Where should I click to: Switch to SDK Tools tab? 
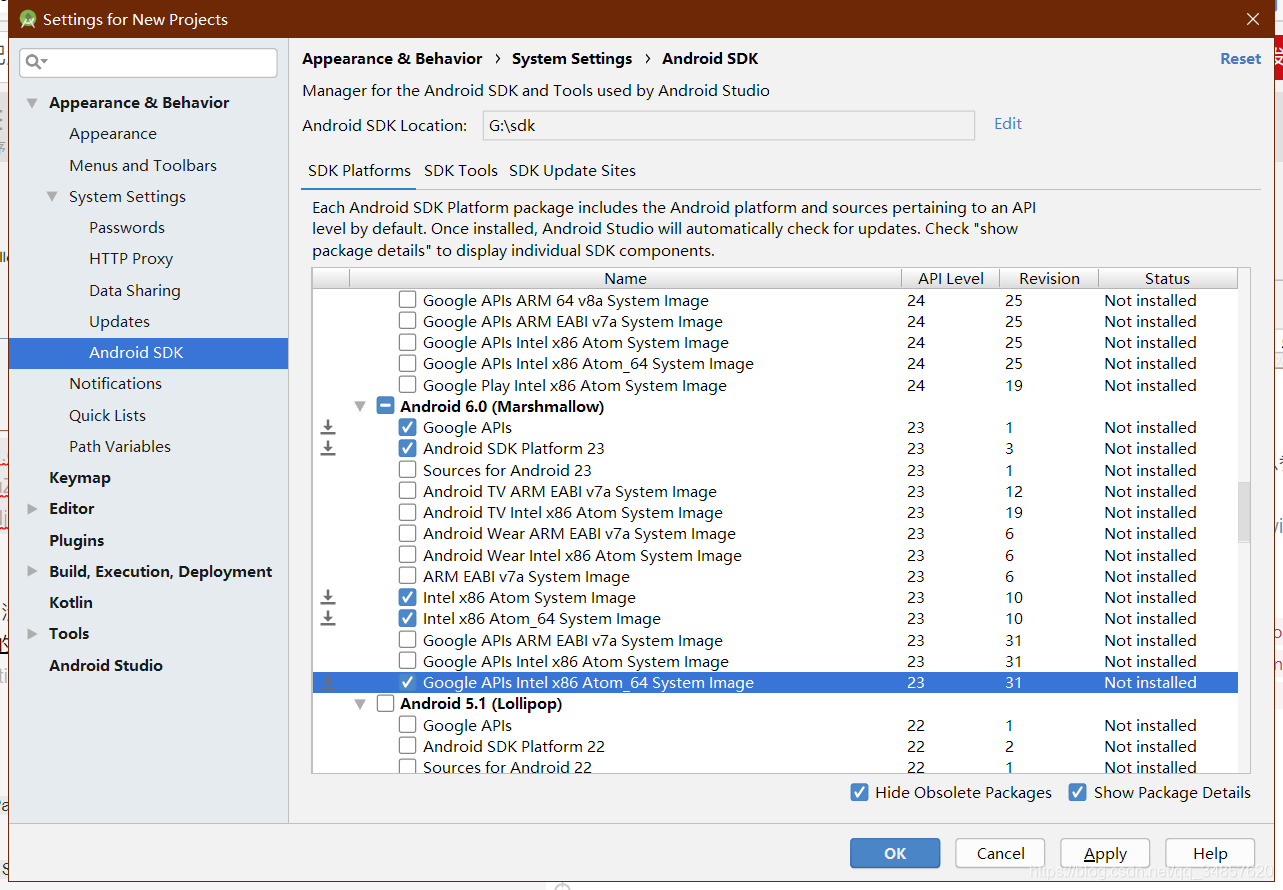[x=461, y=171]
